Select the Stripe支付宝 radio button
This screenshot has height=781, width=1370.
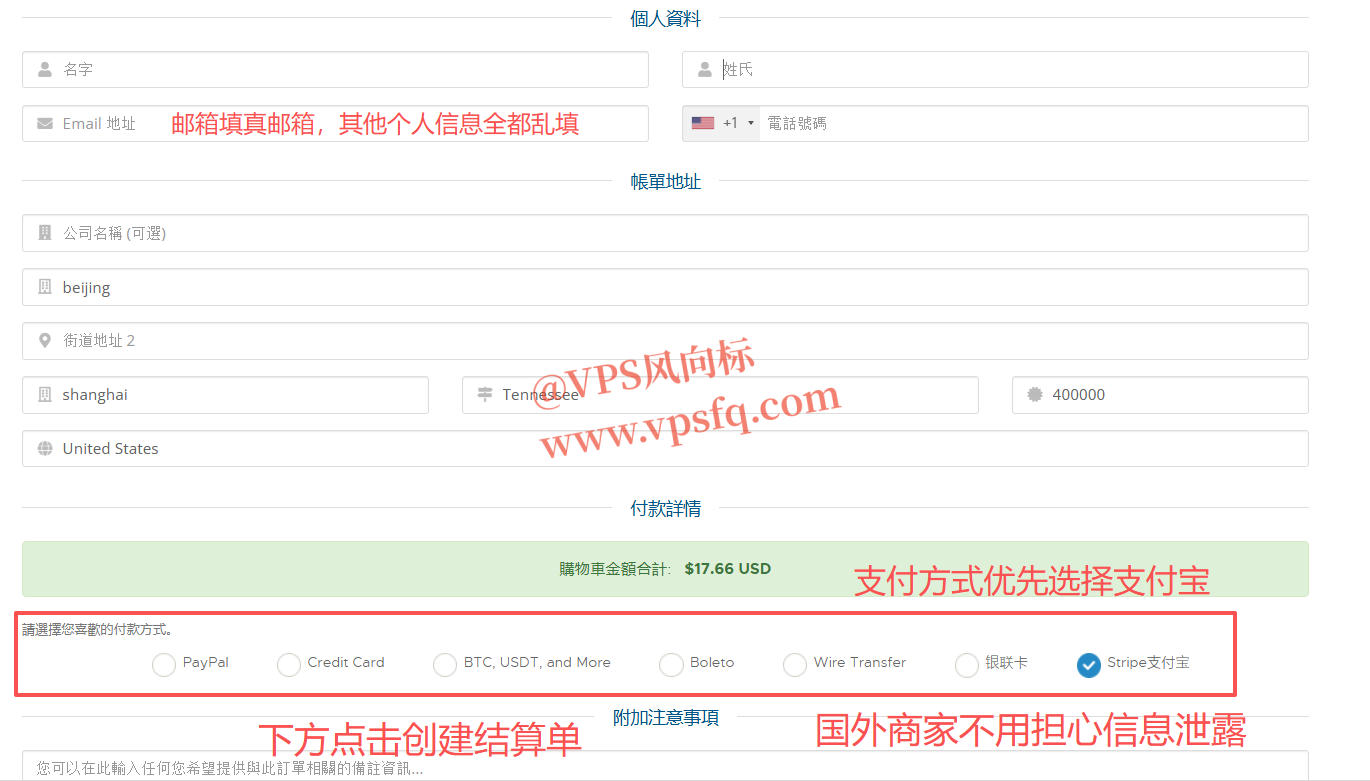1089,664
